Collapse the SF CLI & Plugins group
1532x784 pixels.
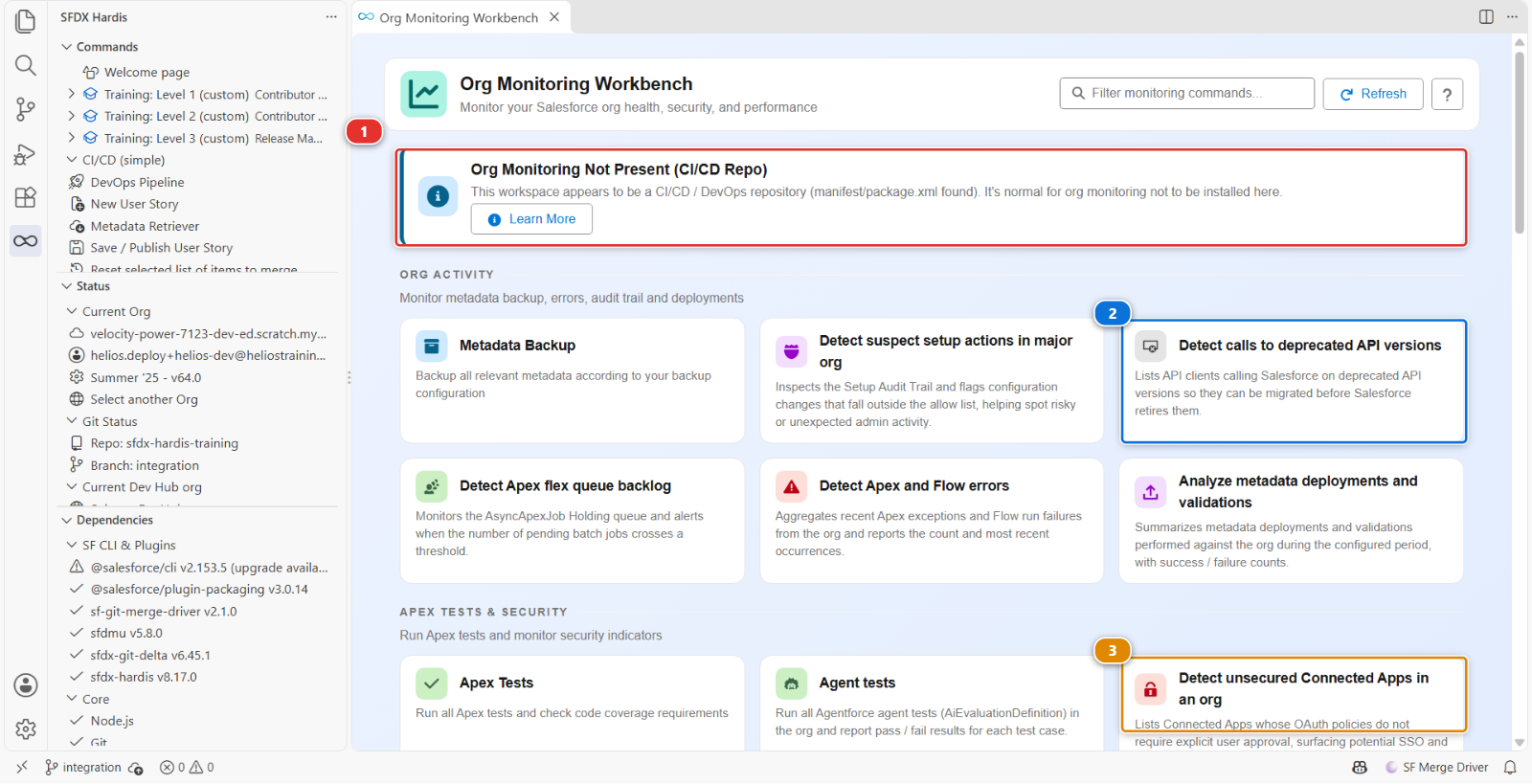[x=72, y=545]
